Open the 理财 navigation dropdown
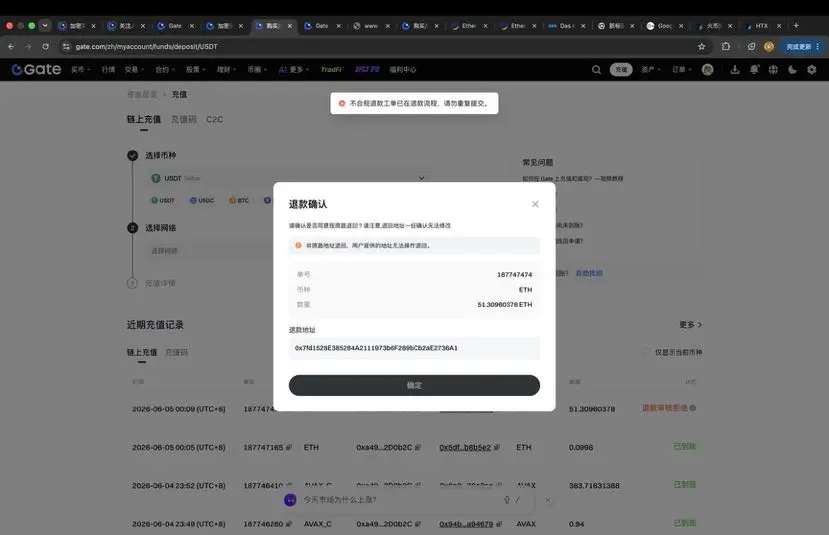Screen dimensions: 829x535 226,69
